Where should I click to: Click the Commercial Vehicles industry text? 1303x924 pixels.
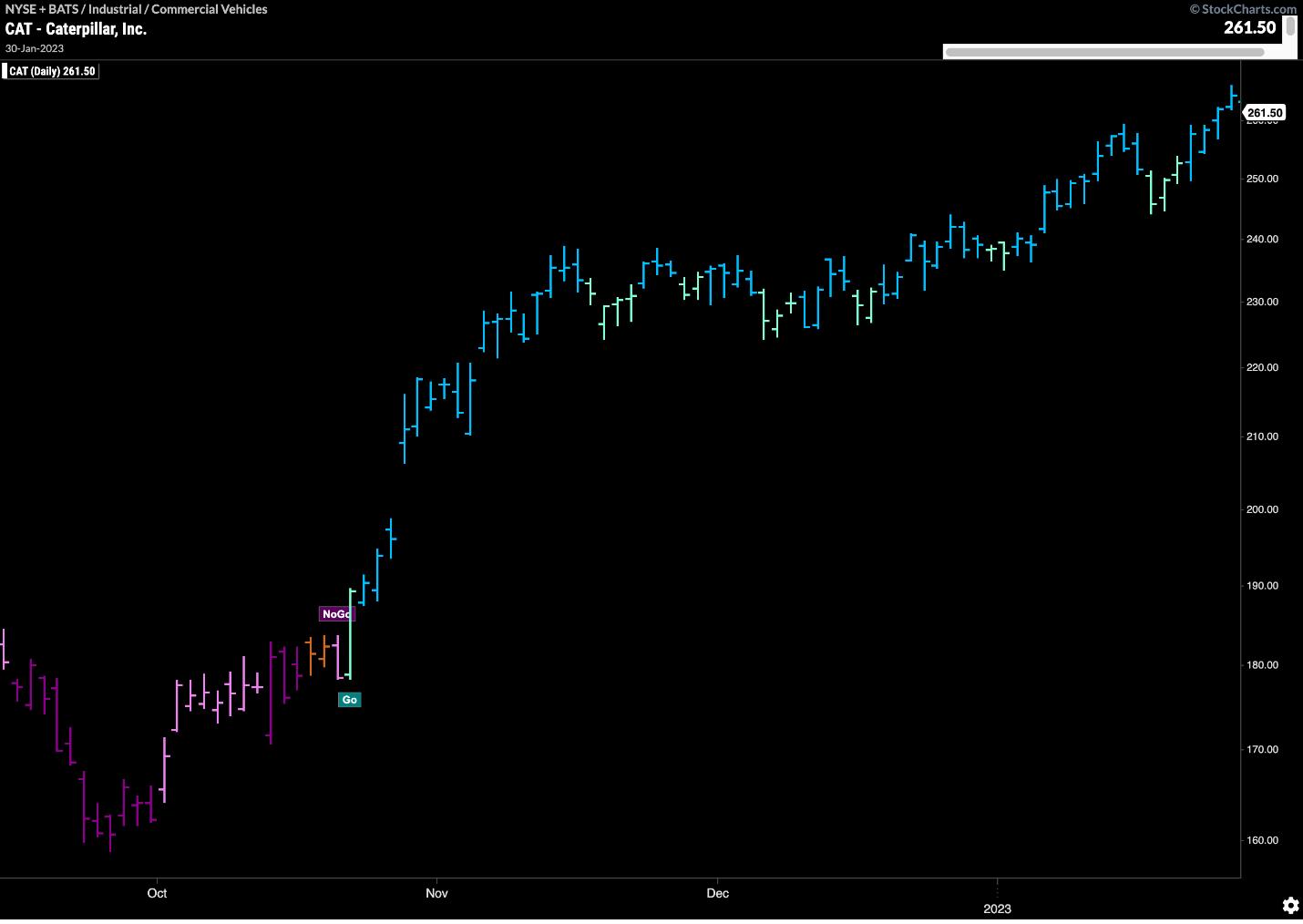(x=209, y=9)
